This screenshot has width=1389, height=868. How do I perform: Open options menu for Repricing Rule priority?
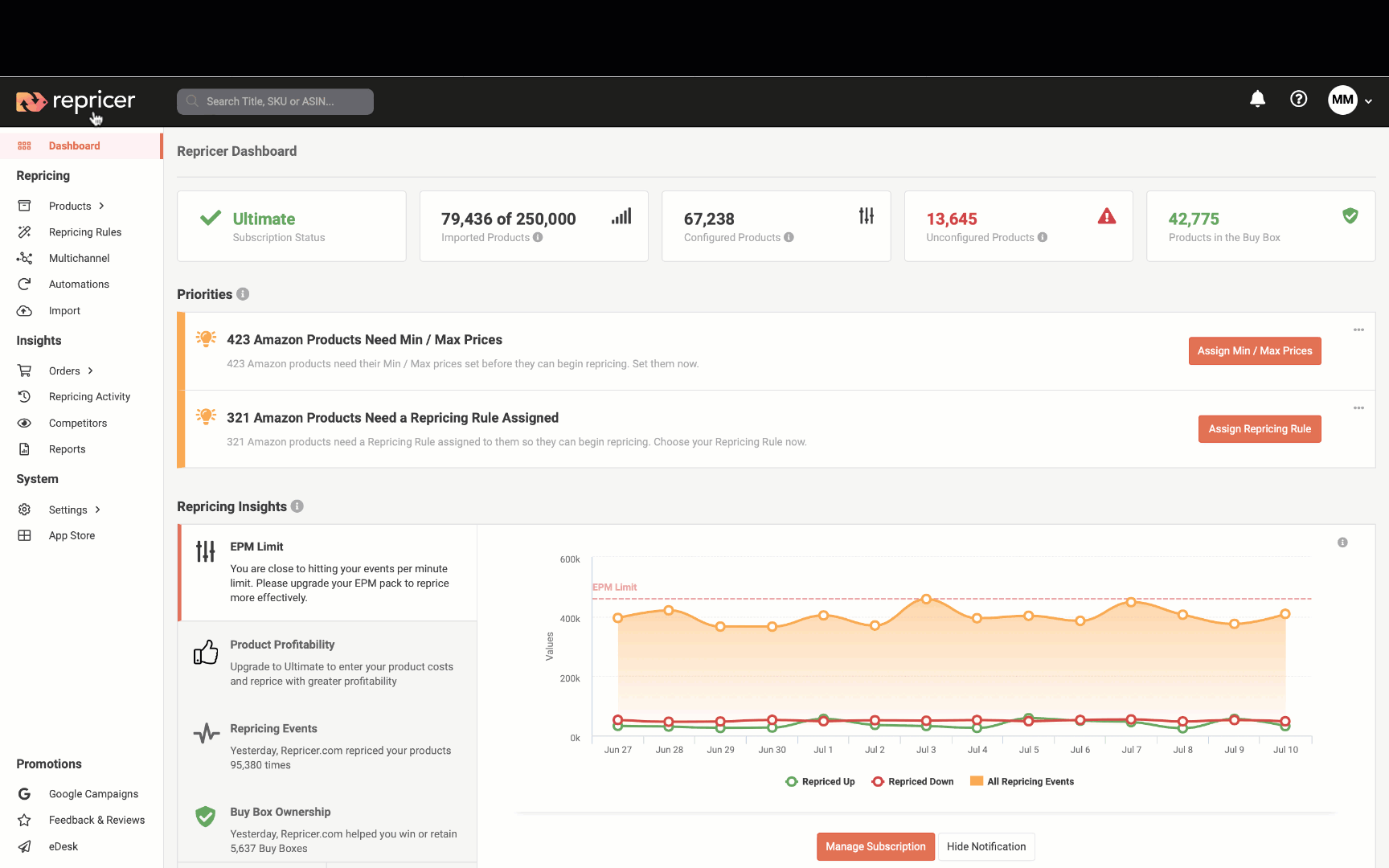(x=1358, y=408)
